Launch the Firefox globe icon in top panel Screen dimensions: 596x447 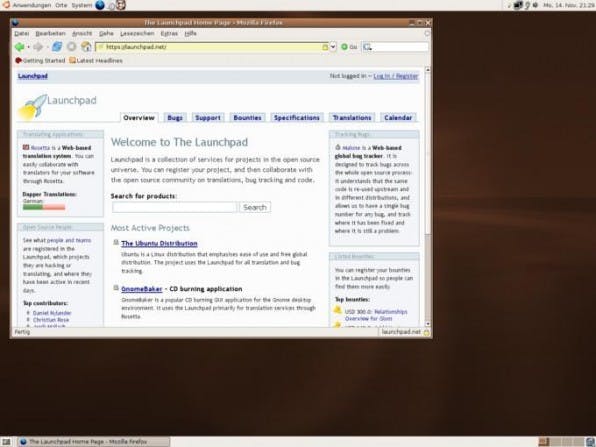(100, 5)
